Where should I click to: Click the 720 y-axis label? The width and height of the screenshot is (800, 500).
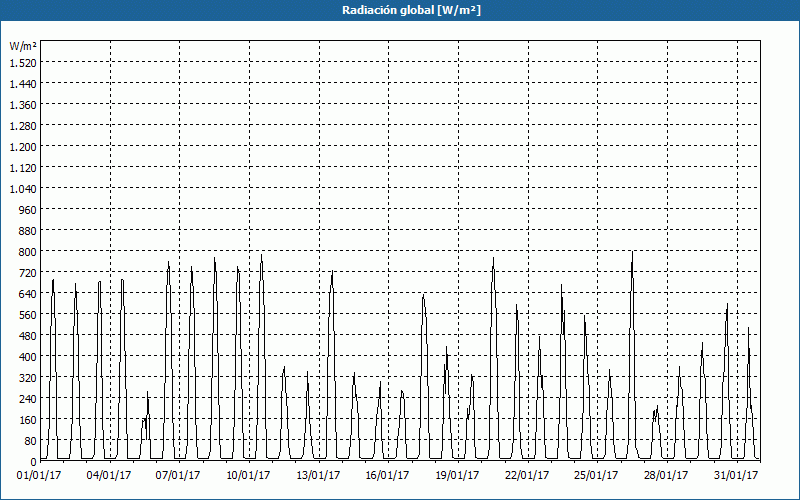click(29, 273)
